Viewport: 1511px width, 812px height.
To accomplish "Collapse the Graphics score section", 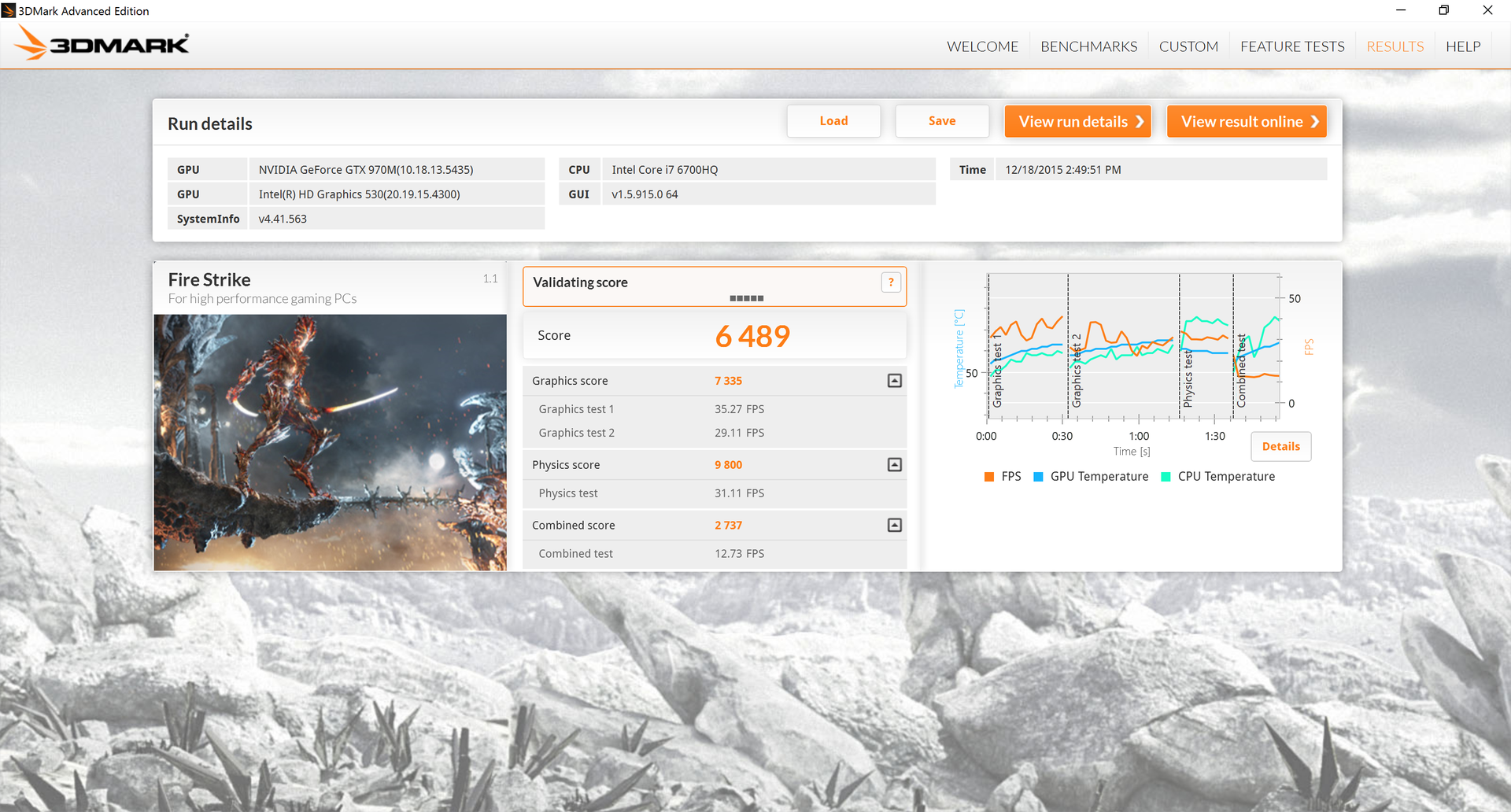I will click(895, 381).
